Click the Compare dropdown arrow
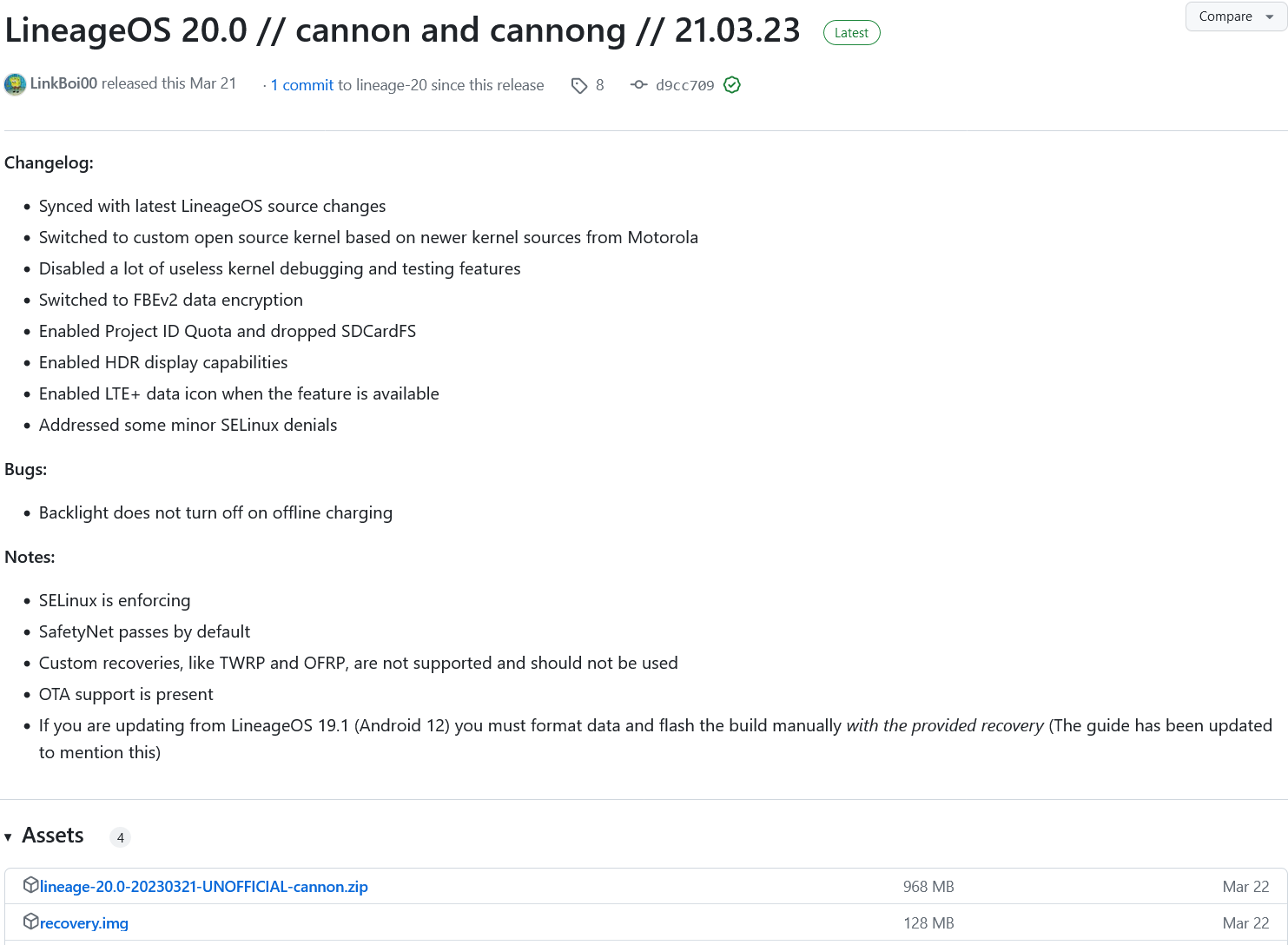 click(1269, 17)
